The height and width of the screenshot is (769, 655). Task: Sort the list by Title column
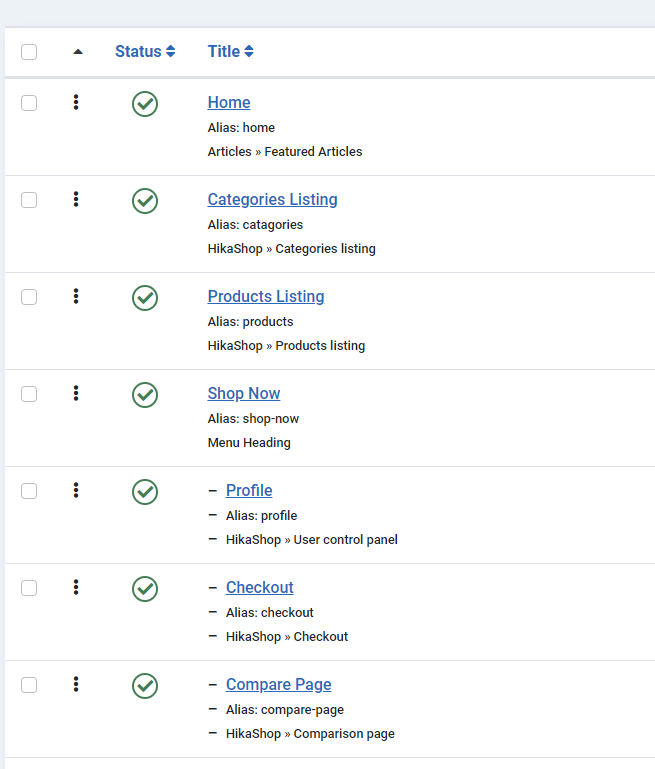coord(230,52)
